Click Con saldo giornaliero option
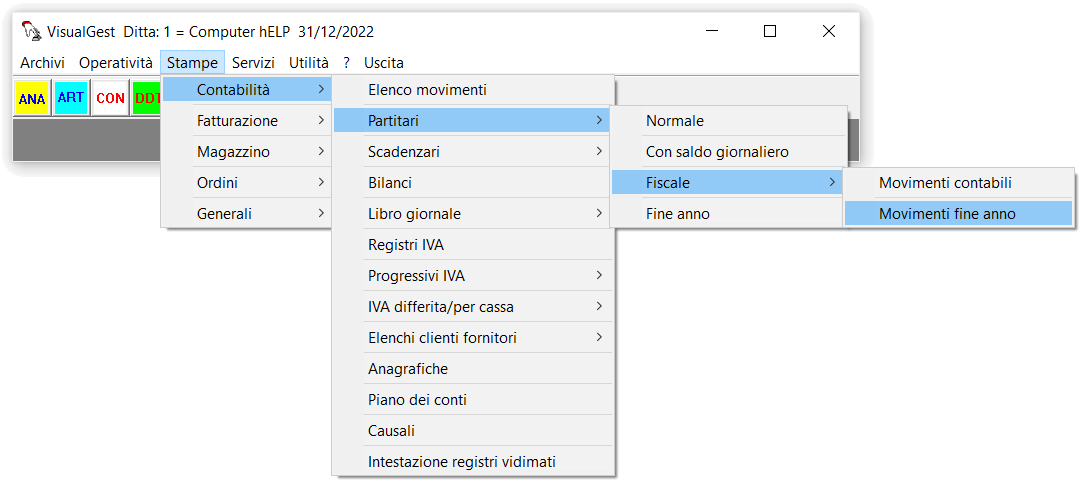Screen dimensions: 1082x481 tap(728, 152)
